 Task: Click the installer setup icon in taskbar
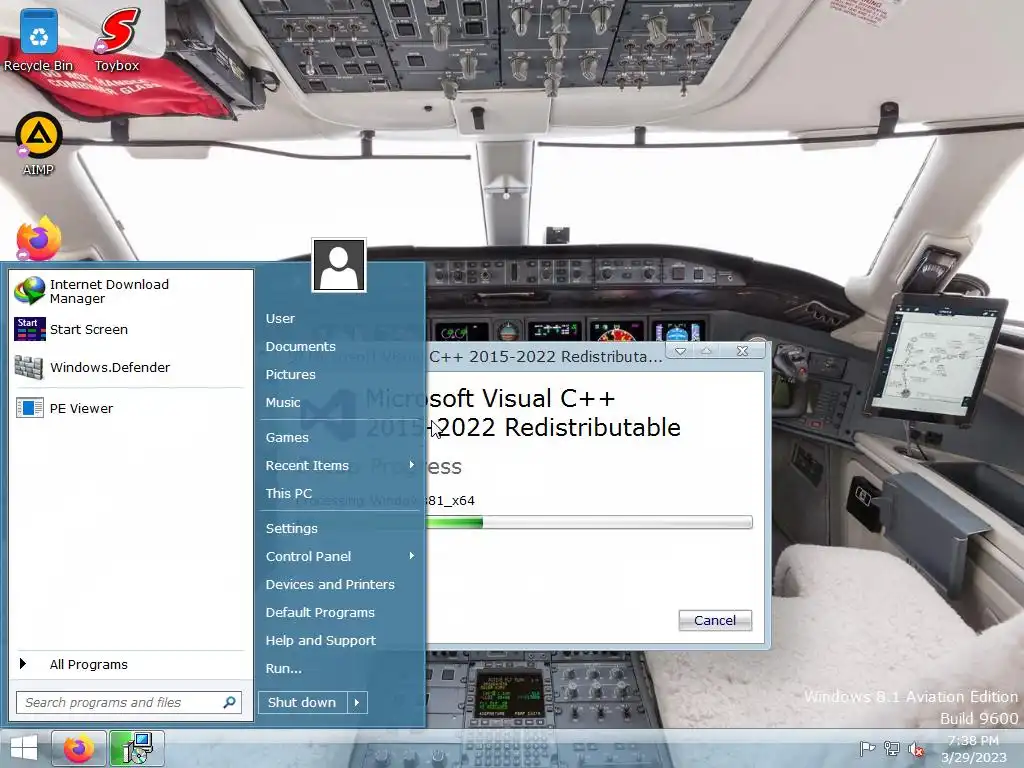coord(136,748)
